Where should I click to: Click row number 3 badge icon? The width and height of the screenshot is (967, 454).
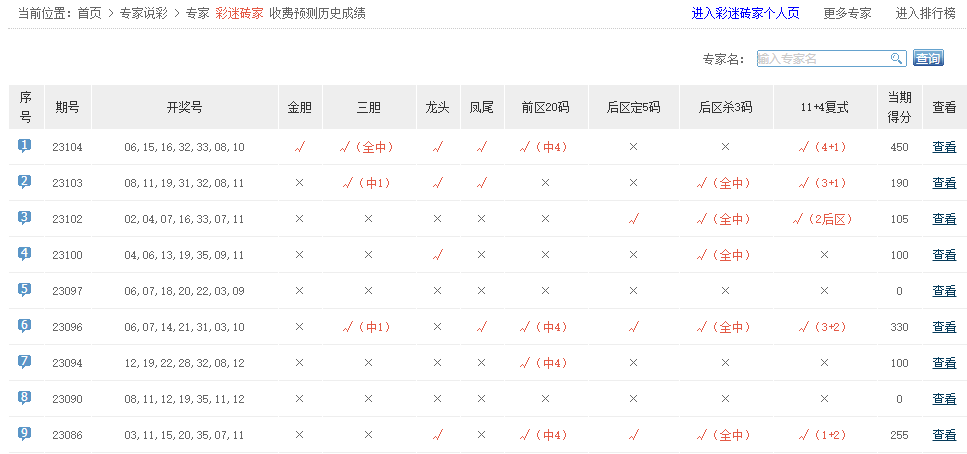point(25,218)
